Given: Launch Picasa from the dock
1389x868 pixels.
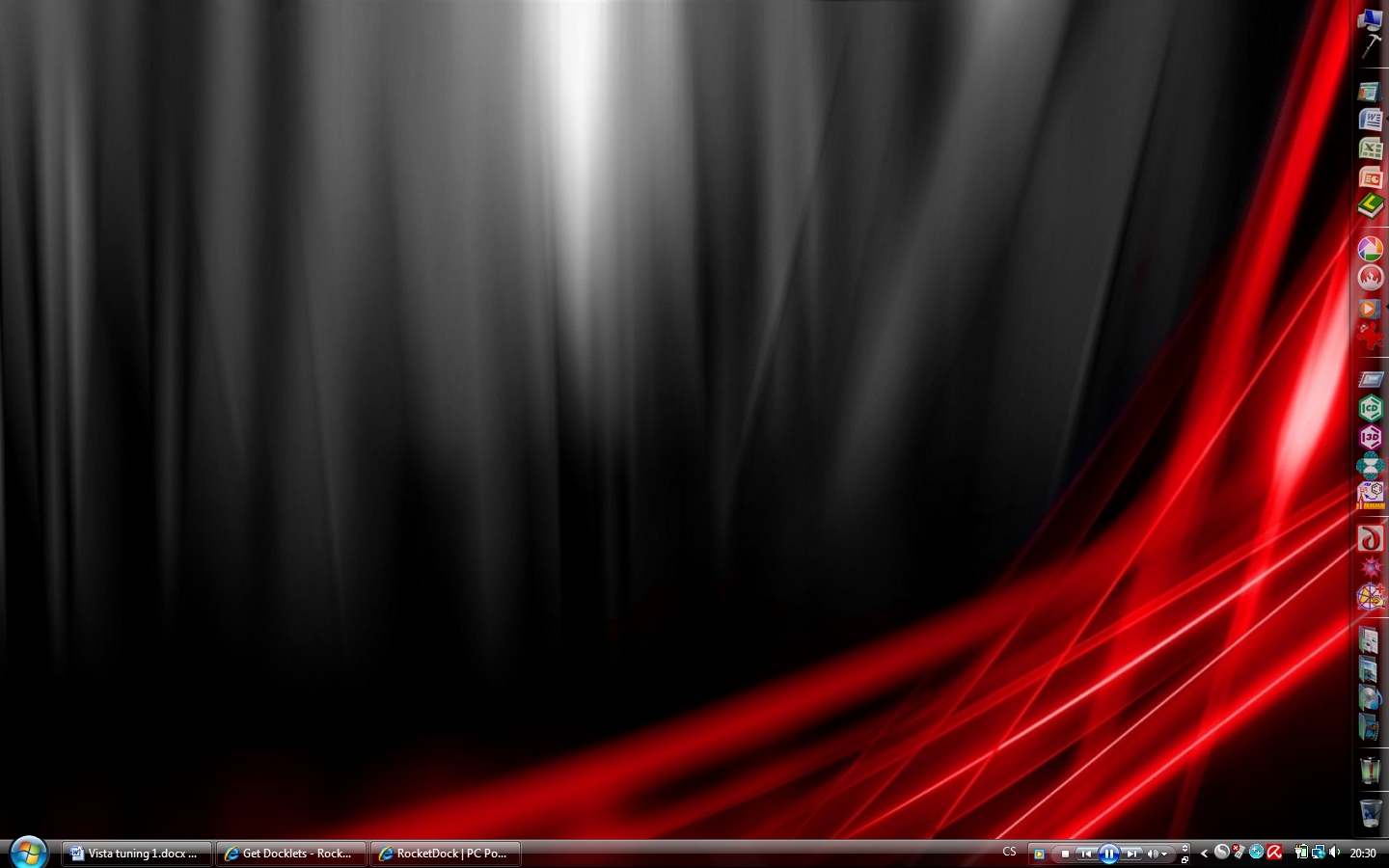Looking at the screenshot, I should click(x=1371, y=249).
